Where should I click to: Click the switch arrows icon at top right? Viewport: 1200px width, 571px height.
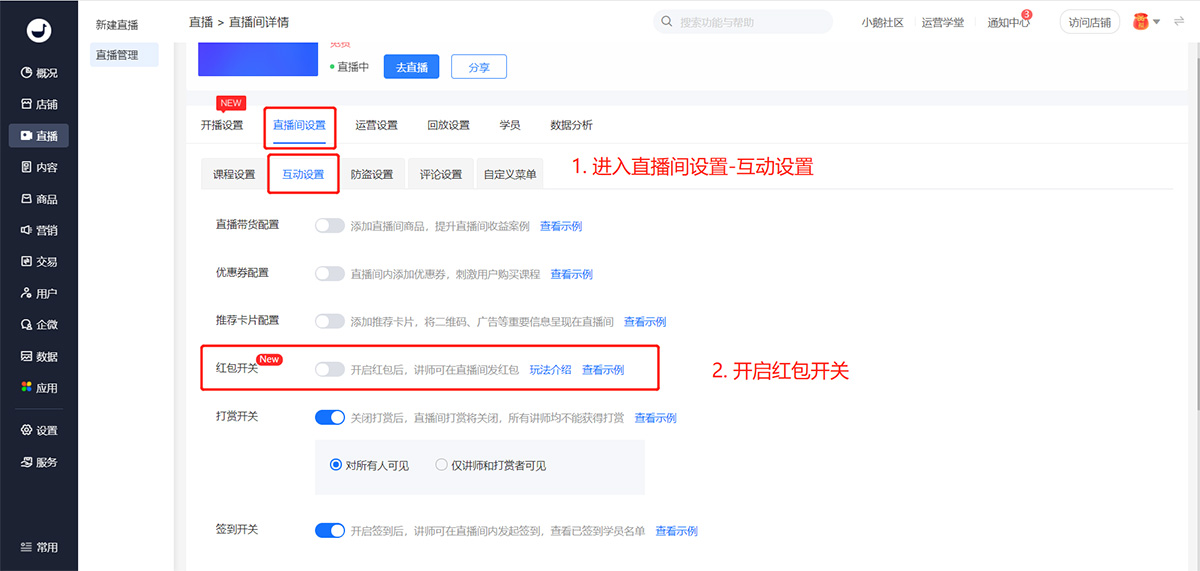(1178, 22)
